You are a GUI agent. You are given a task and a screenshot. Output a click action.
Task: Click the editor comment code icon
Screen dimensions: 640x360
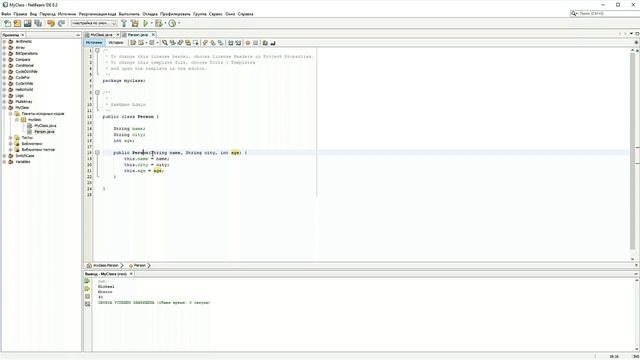(x=265, y=43)
